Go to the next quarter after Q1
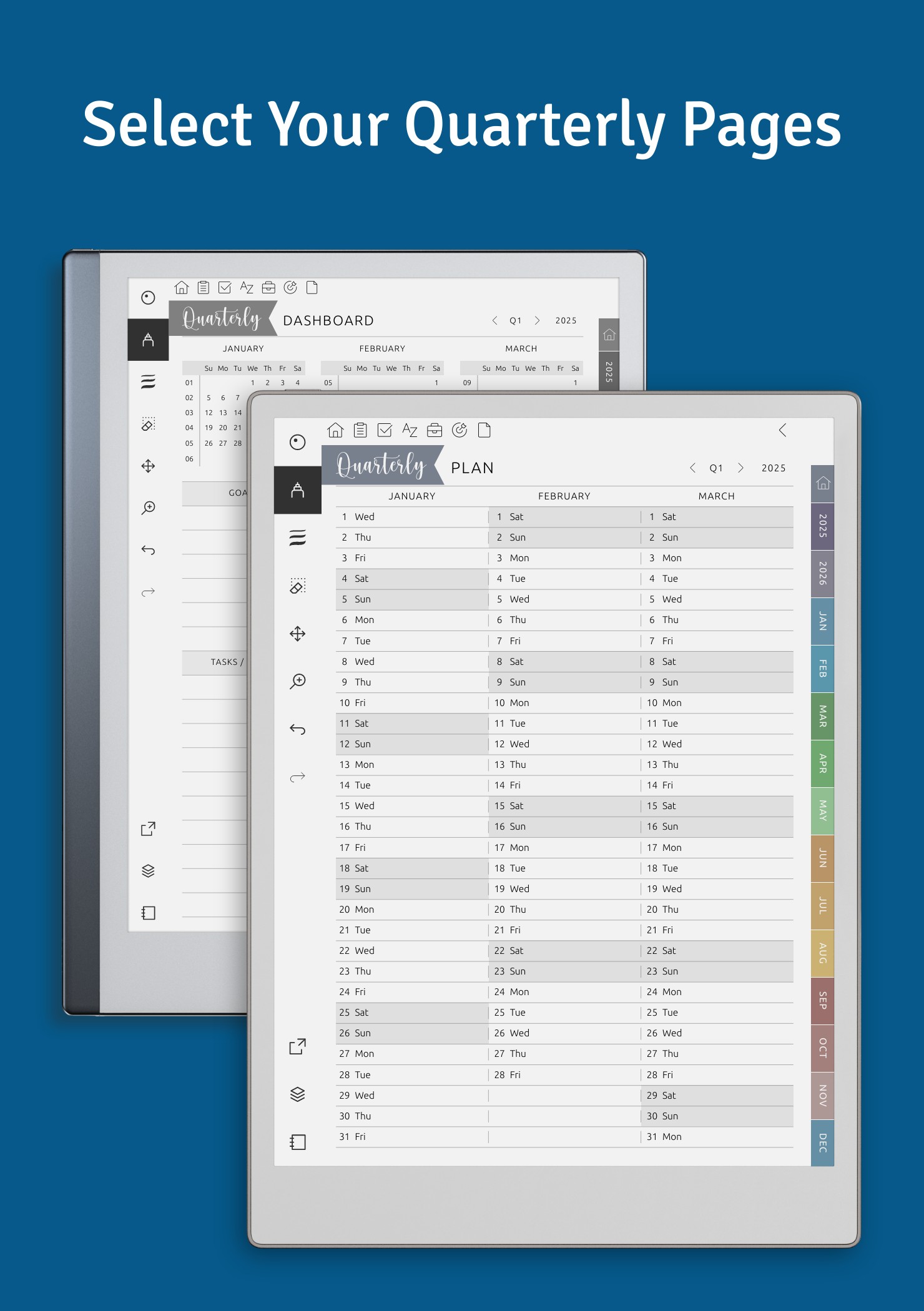924x1311 pixels. [x=740, y=468]
